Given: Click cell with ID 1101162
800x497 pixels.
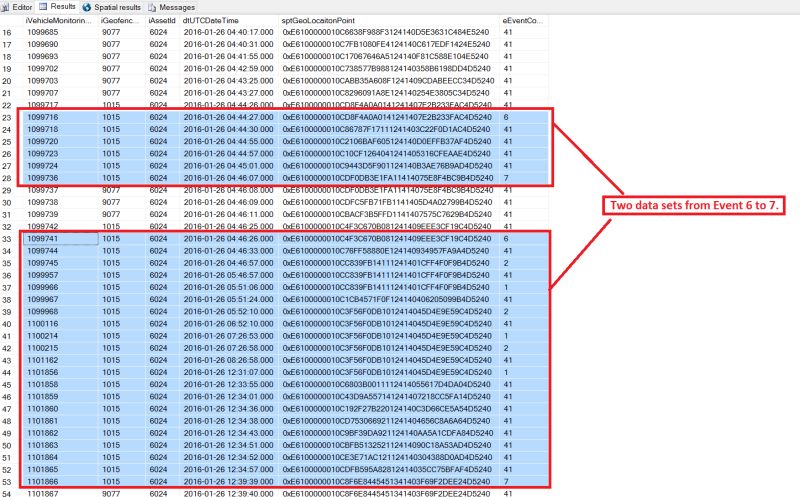Looking at the screenshot, I should (43, 360).
